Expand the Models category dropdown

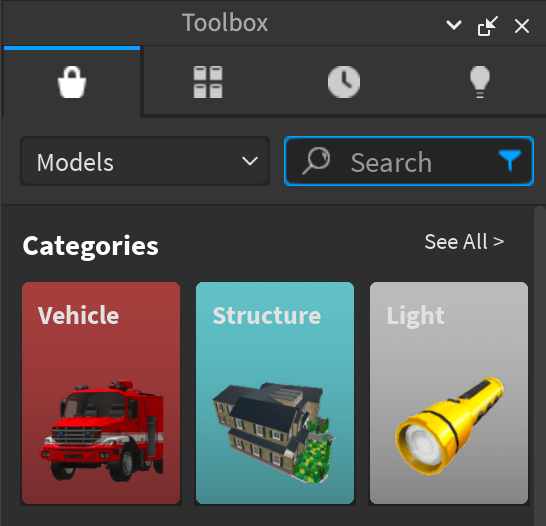(145, 162)
